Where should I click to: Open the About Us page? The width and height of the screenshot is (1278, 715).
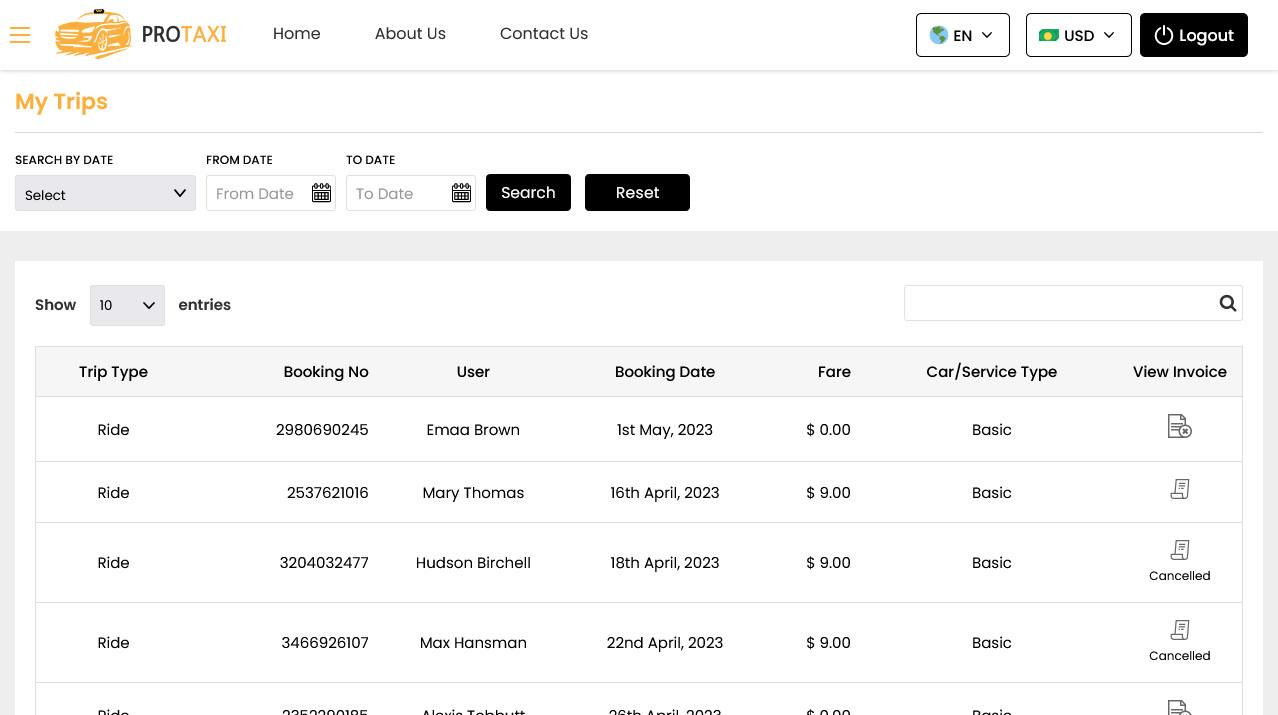pyautogui.click(x=410, y=33)
